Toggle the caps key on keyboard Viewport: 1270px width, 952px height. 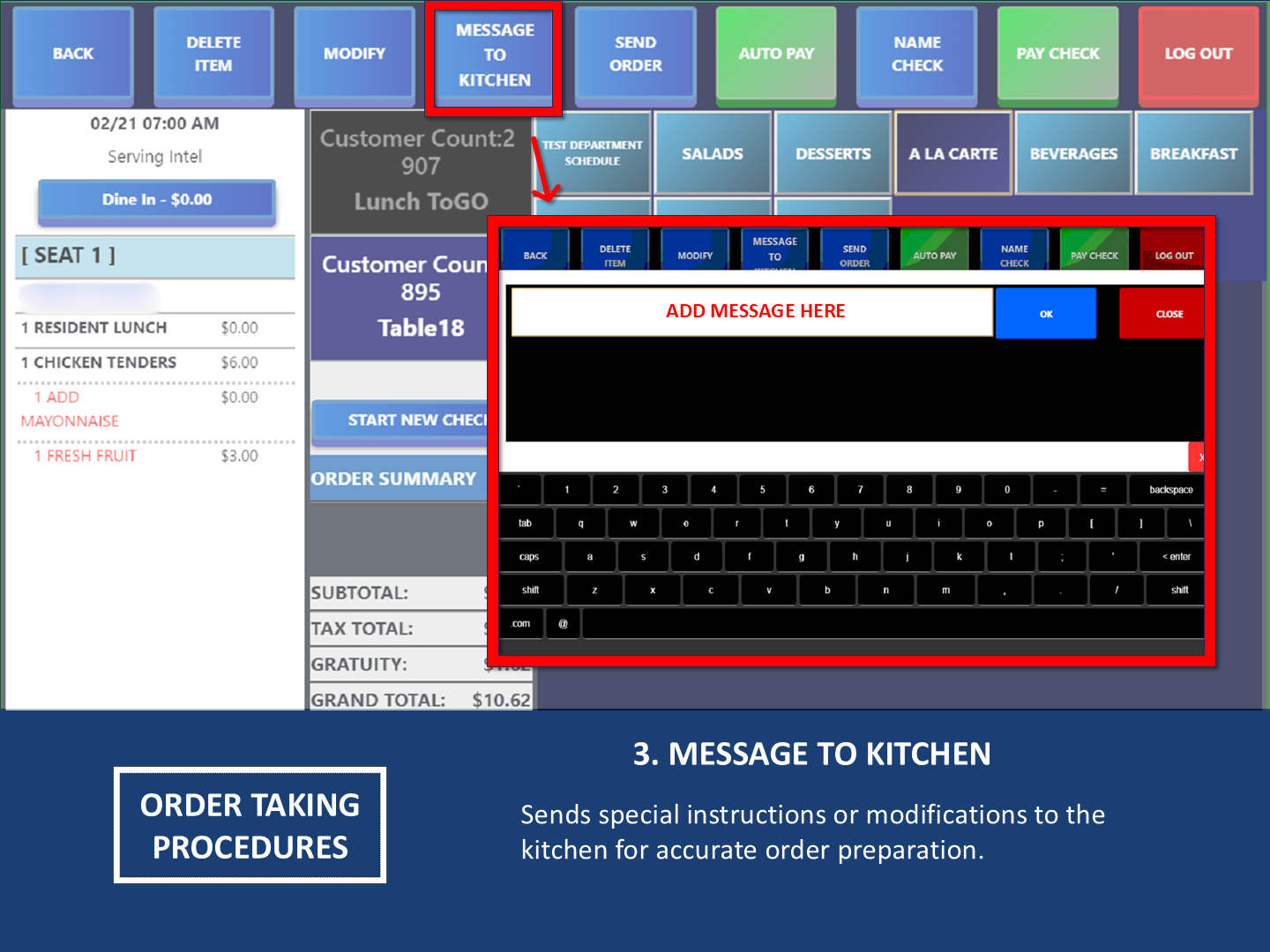(529, 557)
